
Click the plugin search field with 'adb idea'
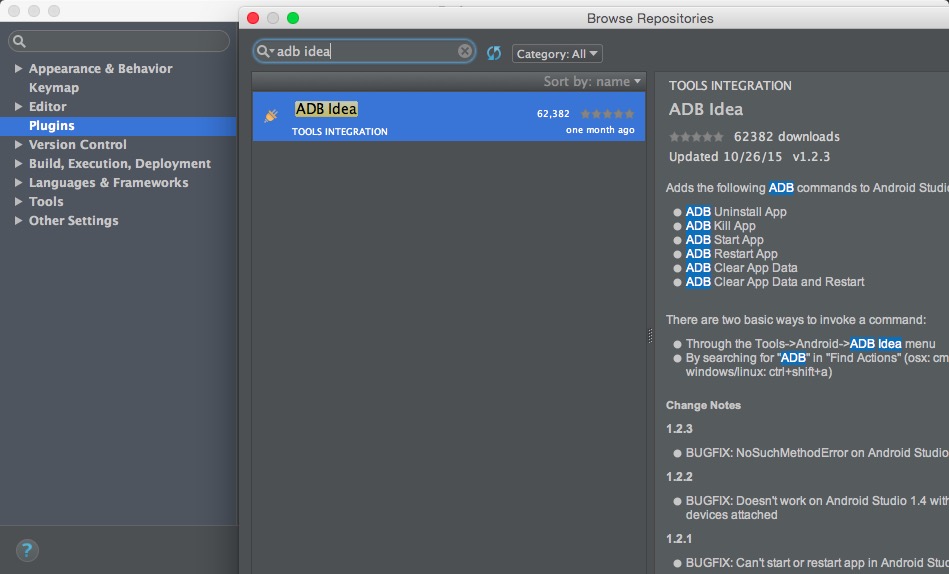point(364,51)
